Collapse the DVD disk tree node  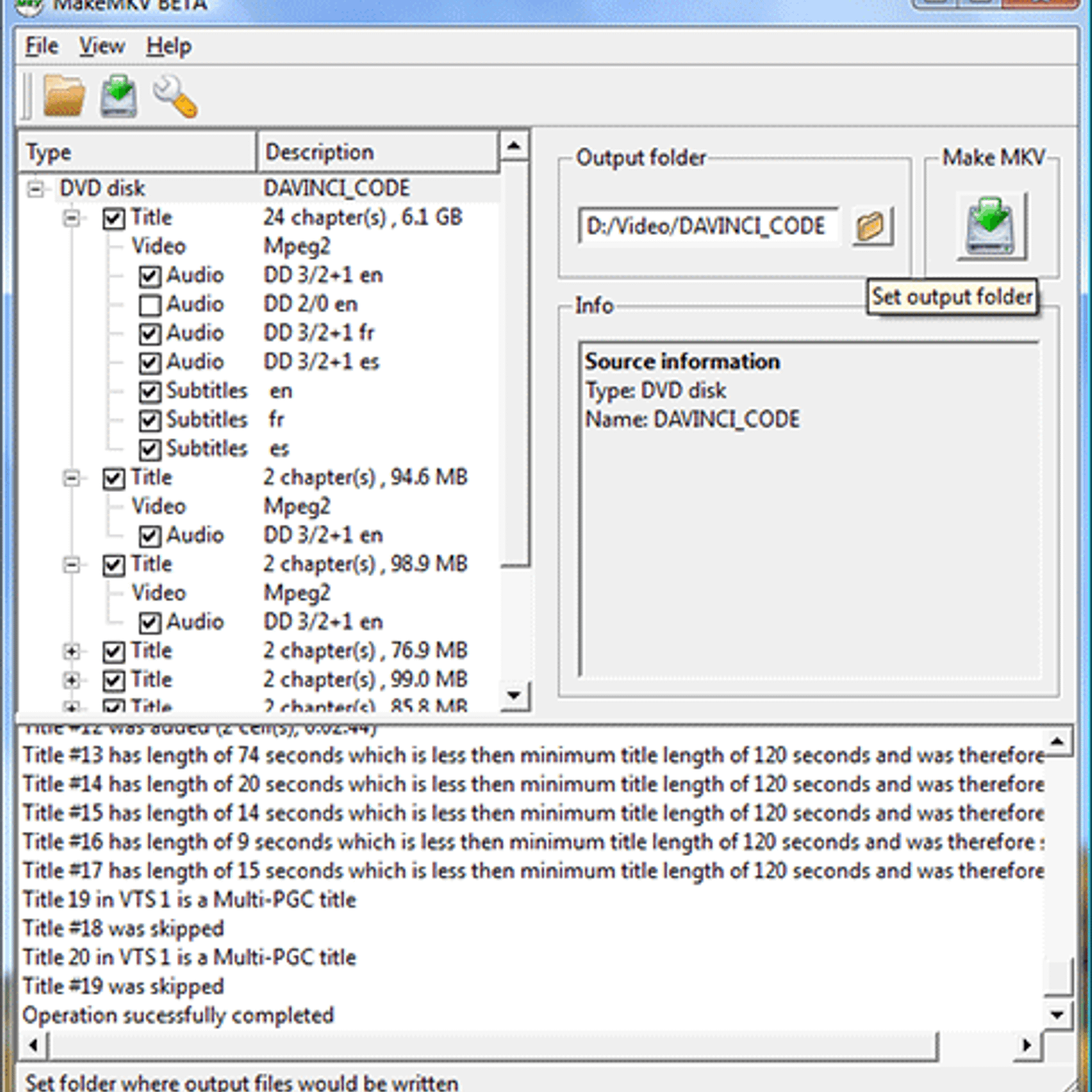(35, 189)
